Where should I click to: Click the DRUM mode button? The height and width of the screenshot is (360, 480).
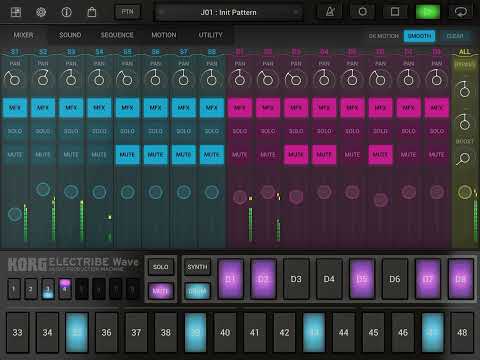click(197, 291)
